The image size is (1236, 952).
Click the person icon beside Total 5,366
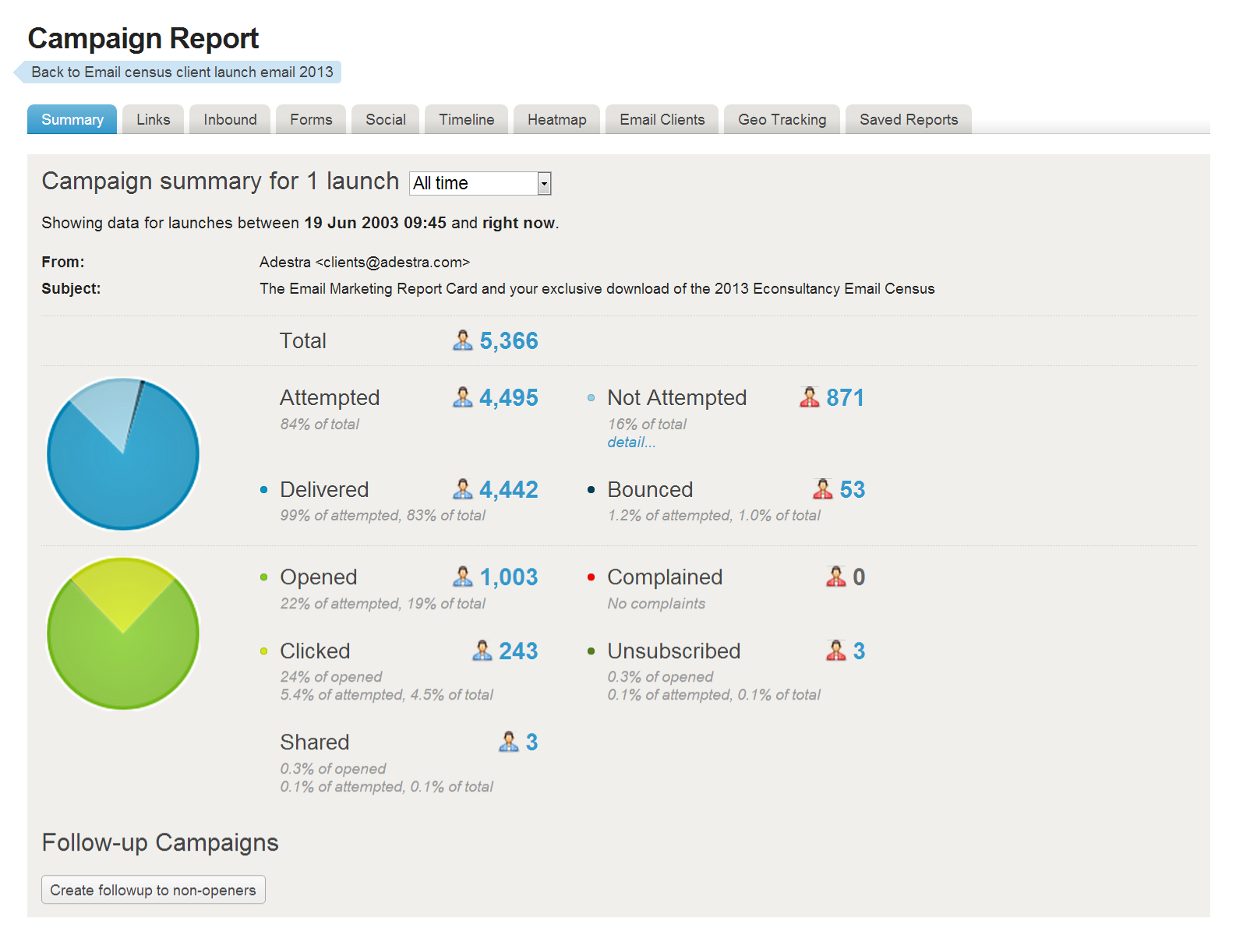[x=462, y=340]
